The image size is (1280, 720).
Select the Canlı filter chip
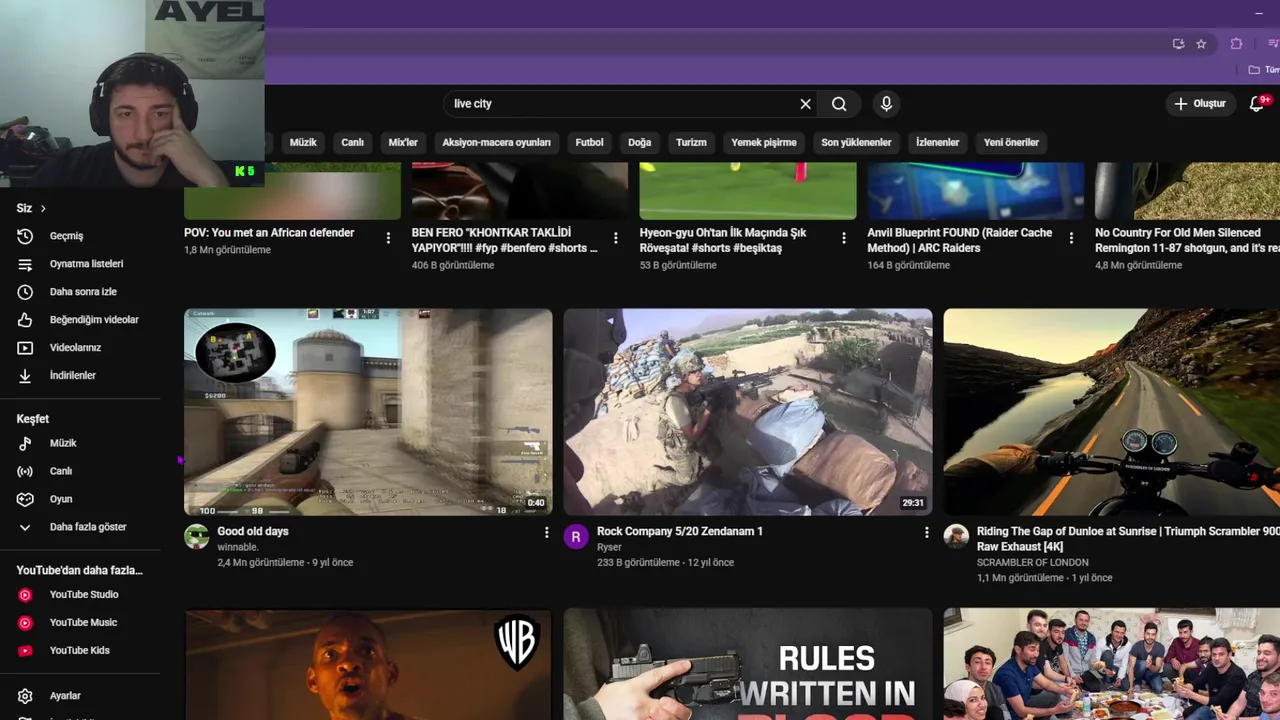(x=353, y=142)
